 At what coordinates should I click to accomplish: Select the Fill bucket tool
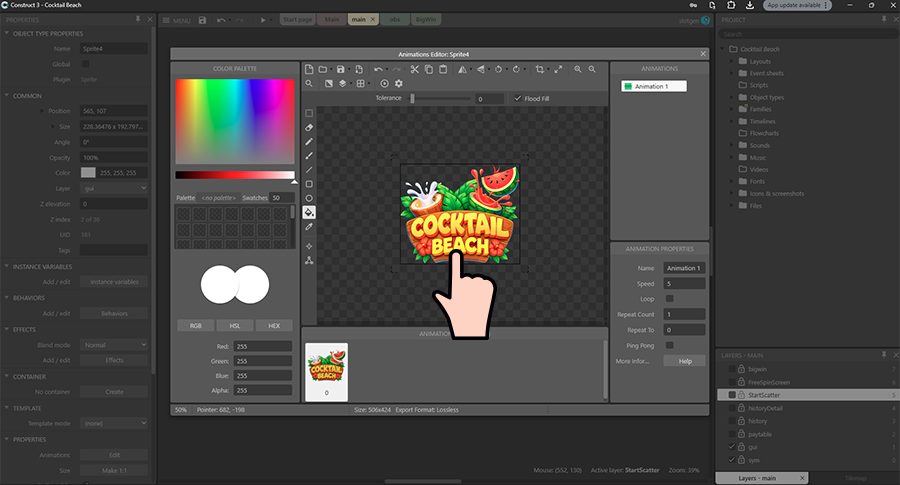[x=309, y=212]
